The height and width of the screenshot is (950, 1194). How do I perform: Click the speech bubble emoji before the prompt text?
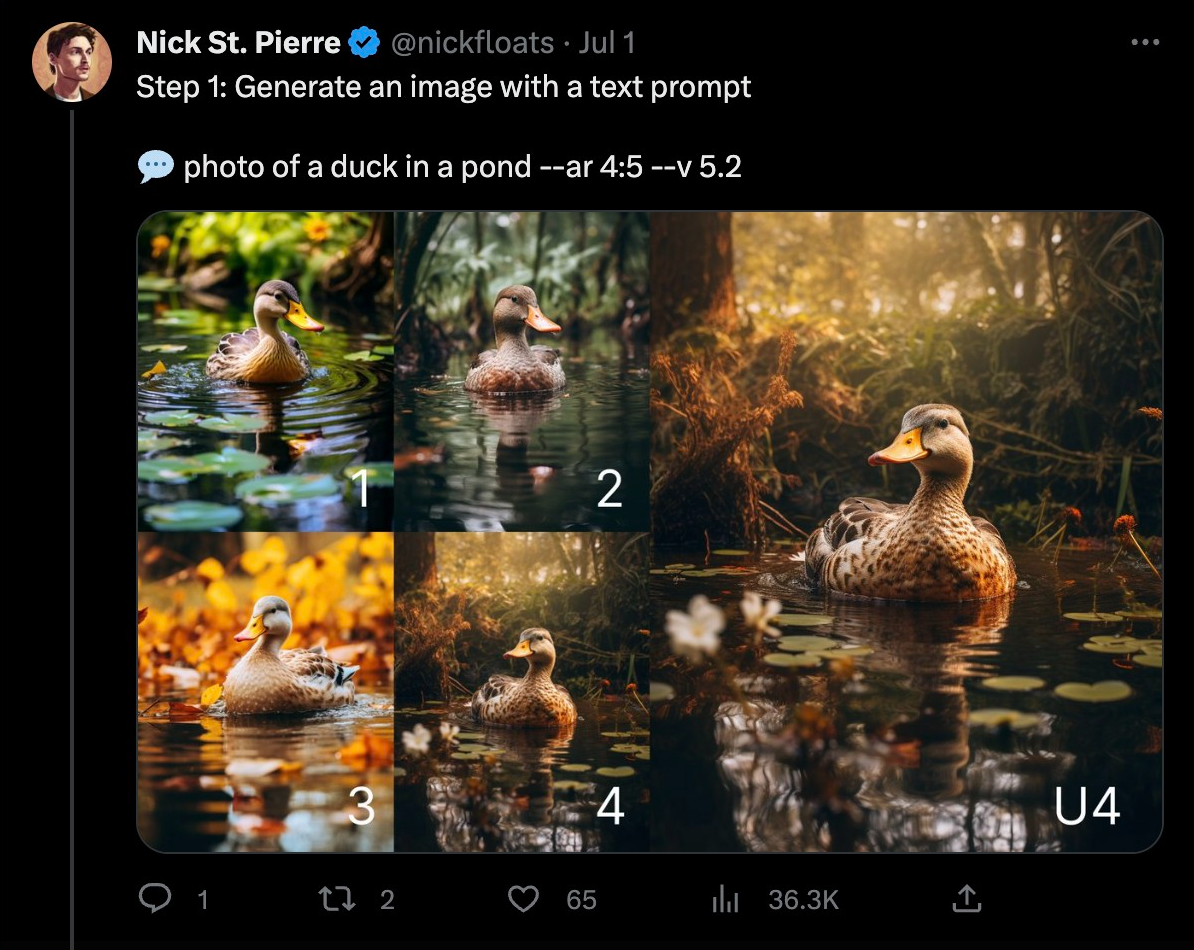(155, 165)
